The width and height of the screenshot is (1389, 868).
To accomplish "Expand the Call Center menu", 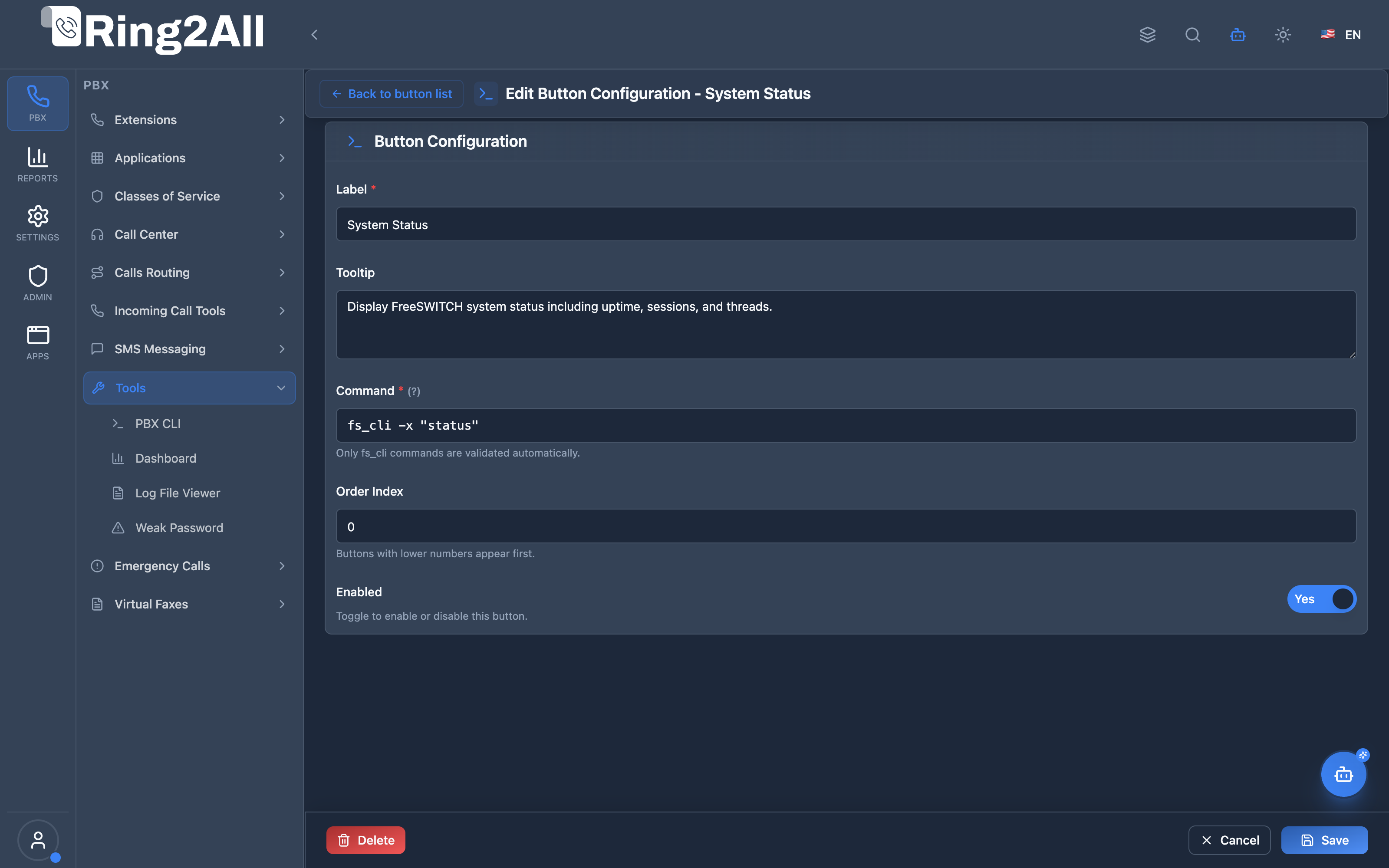I will click(x=189, y=234).
